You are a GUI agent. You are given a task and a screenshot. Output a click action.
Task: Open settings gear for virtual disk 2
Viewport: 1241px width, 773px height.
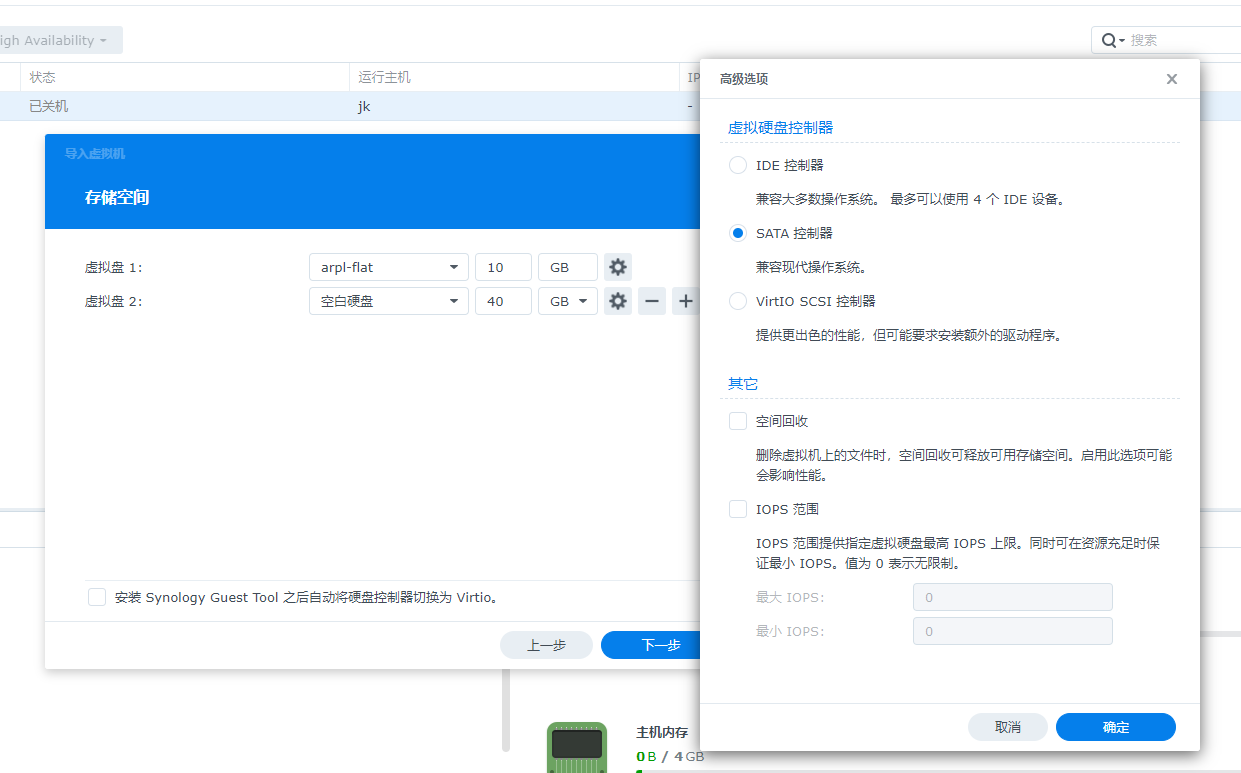coord(618,301)
